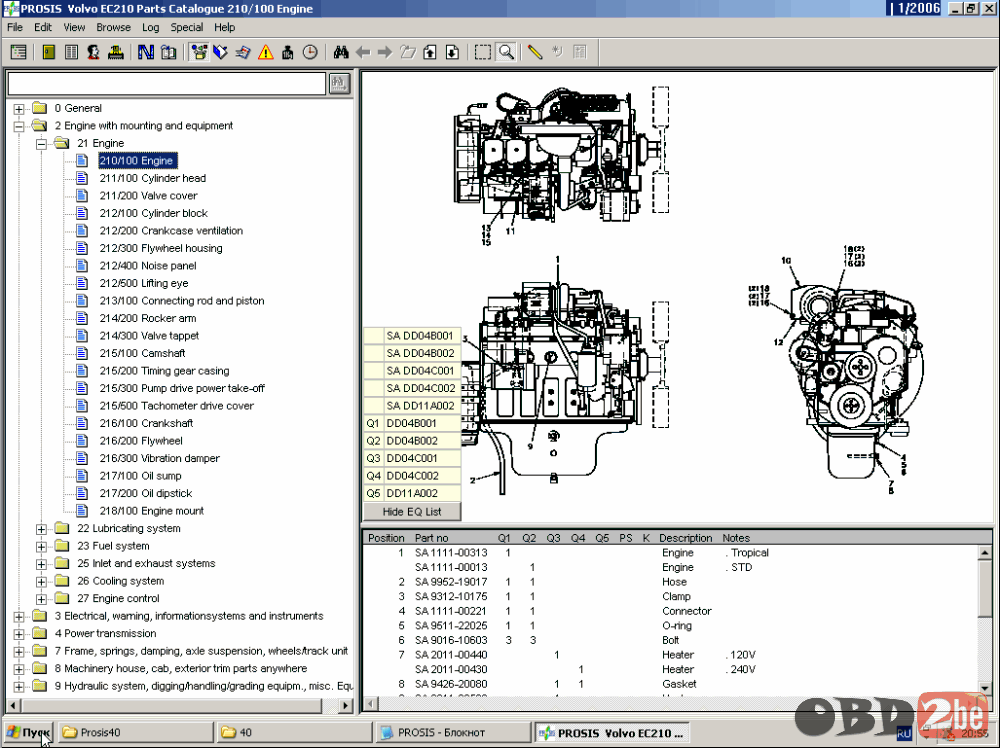Screen dimensions: 1000x748
Task: Open 218/100 Engine mount page
Action: (152, 511)
